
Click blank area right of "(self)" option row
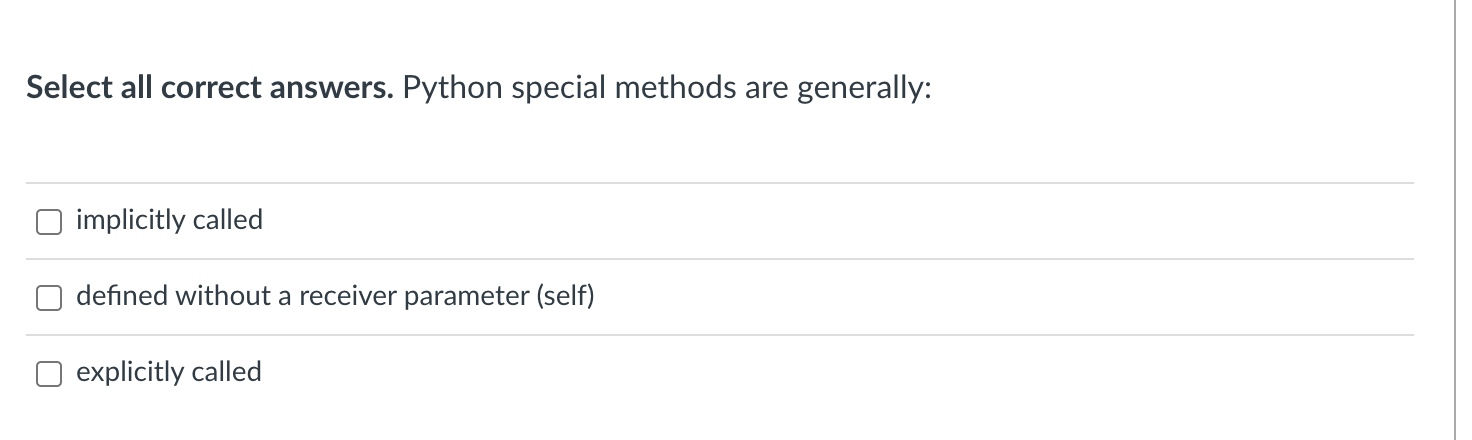coord(1000,297)
